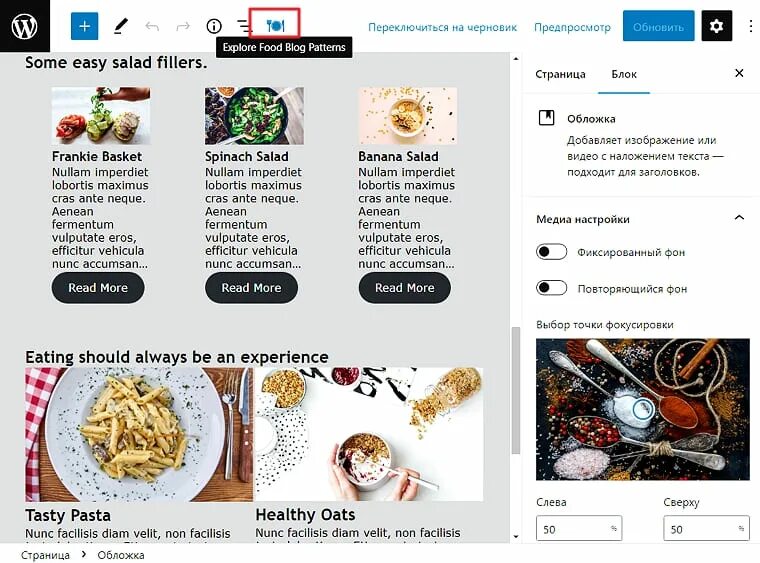Enable the Фиксированный фон toggle
Viewport: 760px width, 563px height.
551,252
